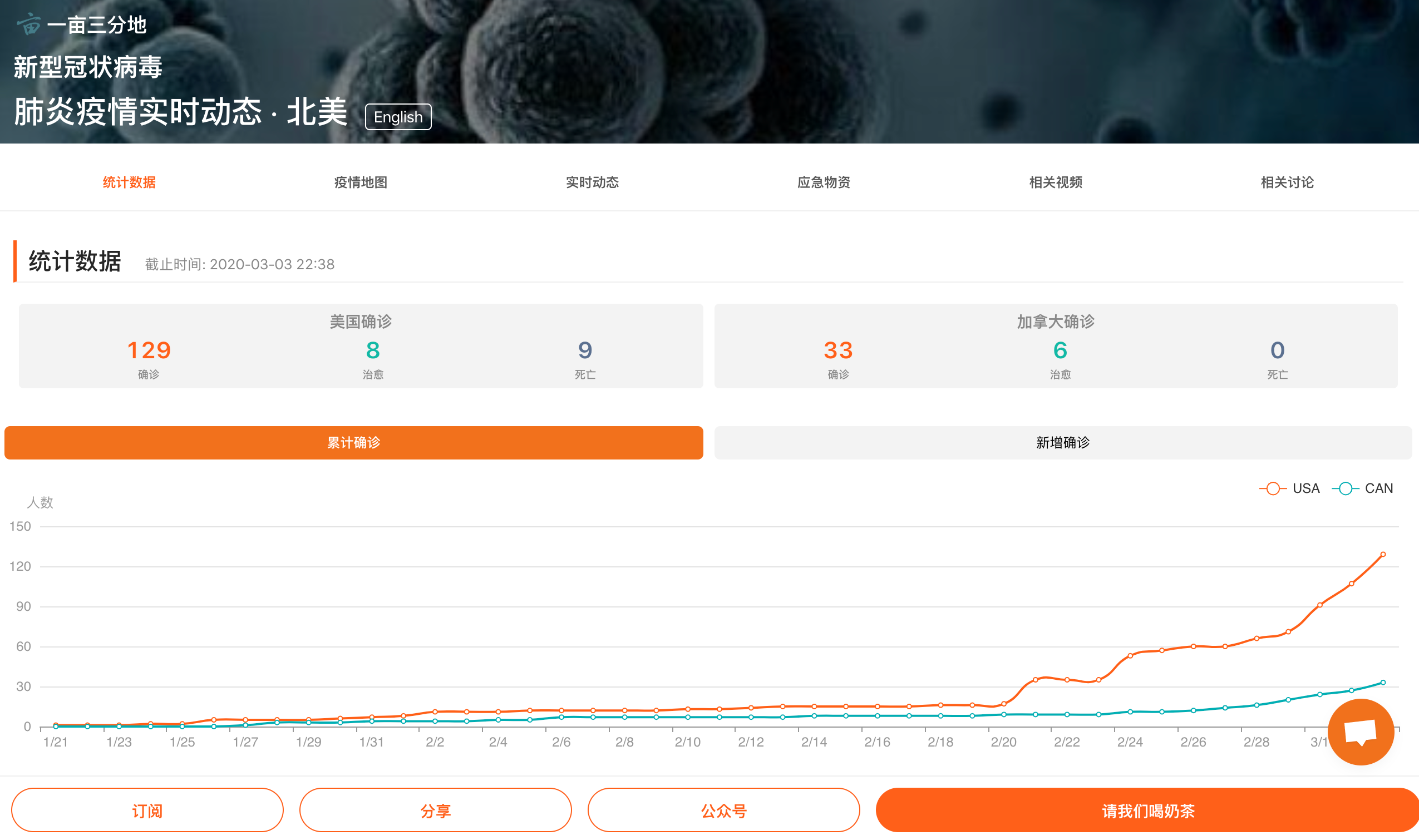Open the 疫情地图 navigation tab
This screenshot has height=840, width=1419.
pos(361,182)
